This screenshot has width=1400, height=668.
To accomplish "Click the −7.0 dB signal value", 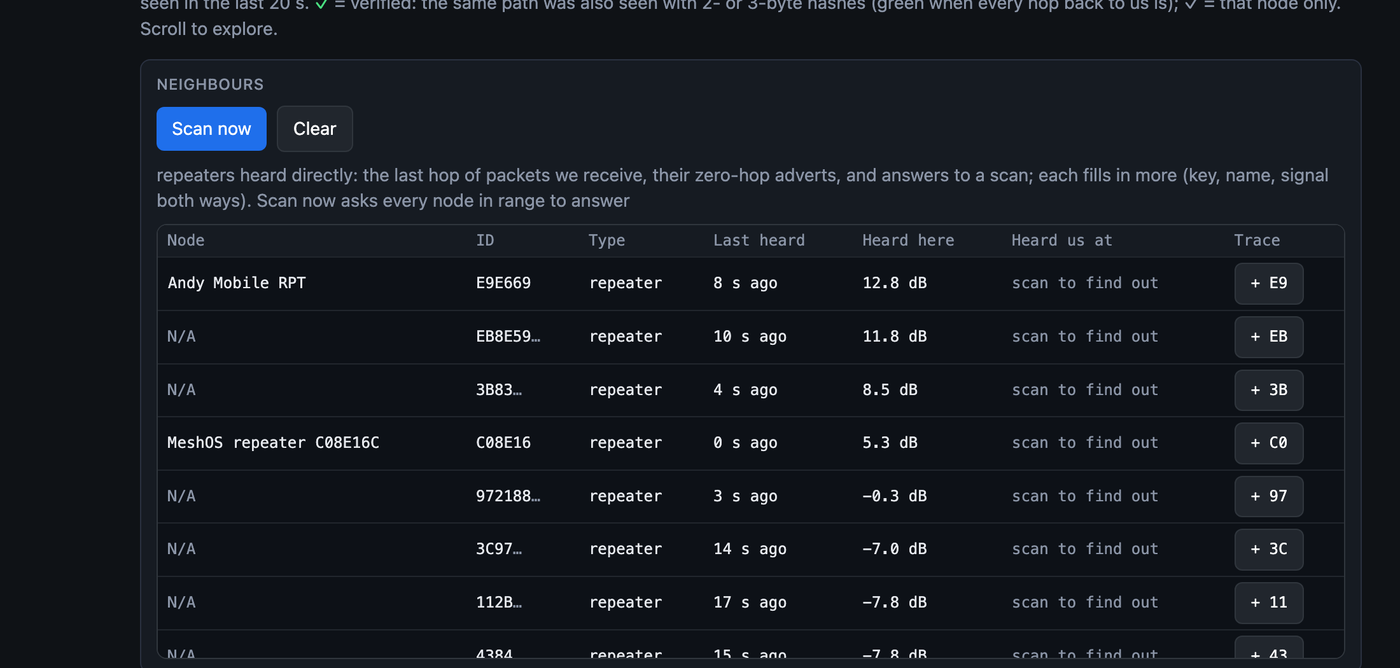I will pyautogui.click(x=894, y=549).
